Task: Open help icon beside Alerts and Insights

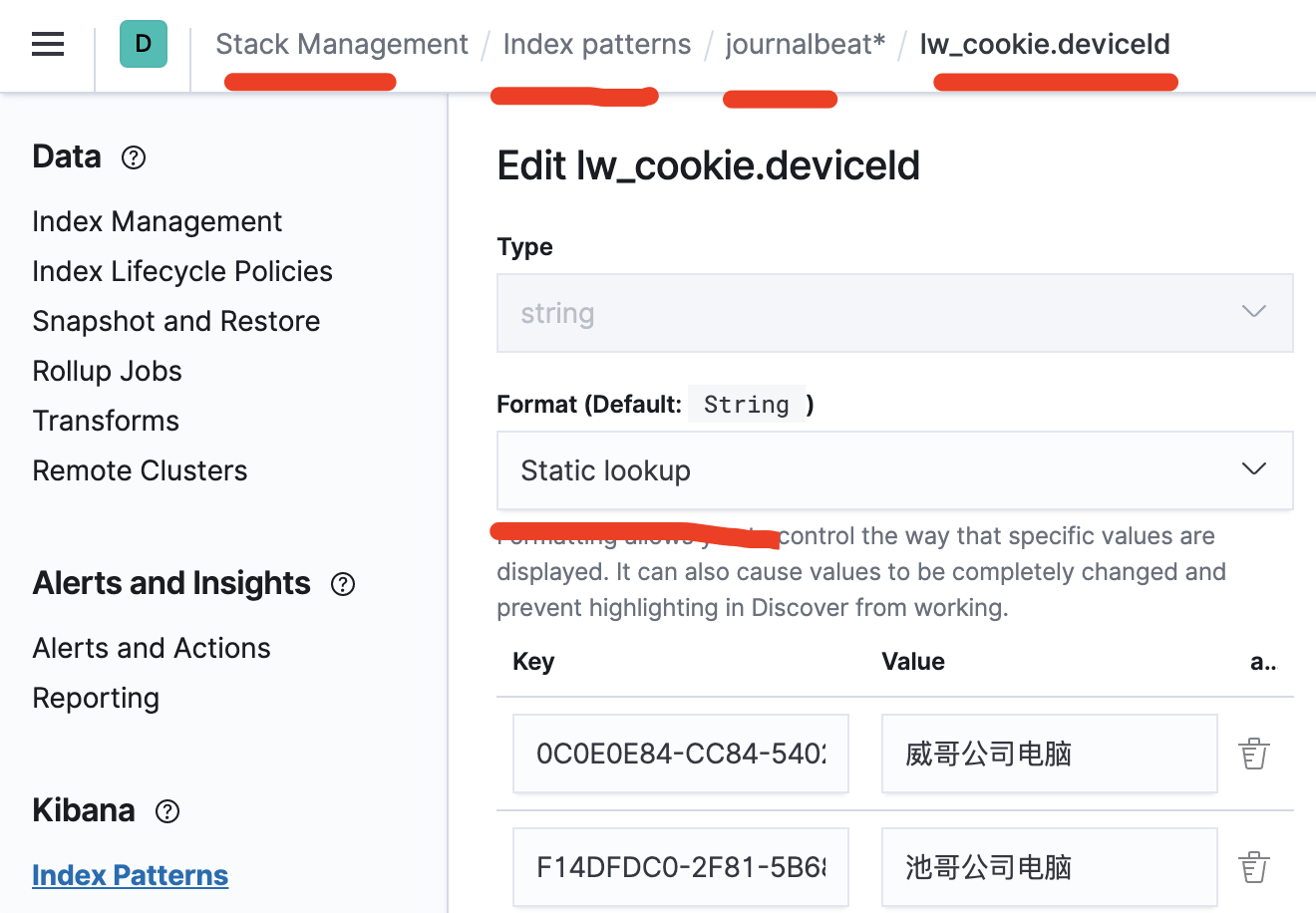Action: [343, 584]
